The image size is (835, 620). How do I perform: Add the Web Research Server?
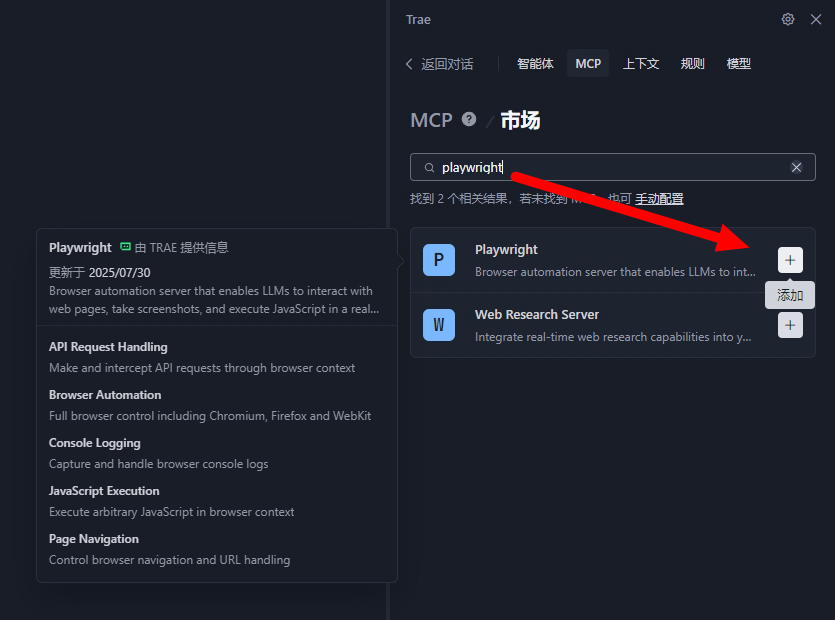(x=790, y=325)
